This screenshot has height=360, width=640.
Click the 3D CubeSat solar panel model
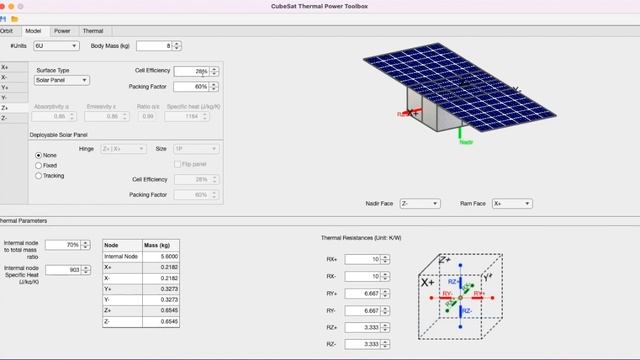460,87
